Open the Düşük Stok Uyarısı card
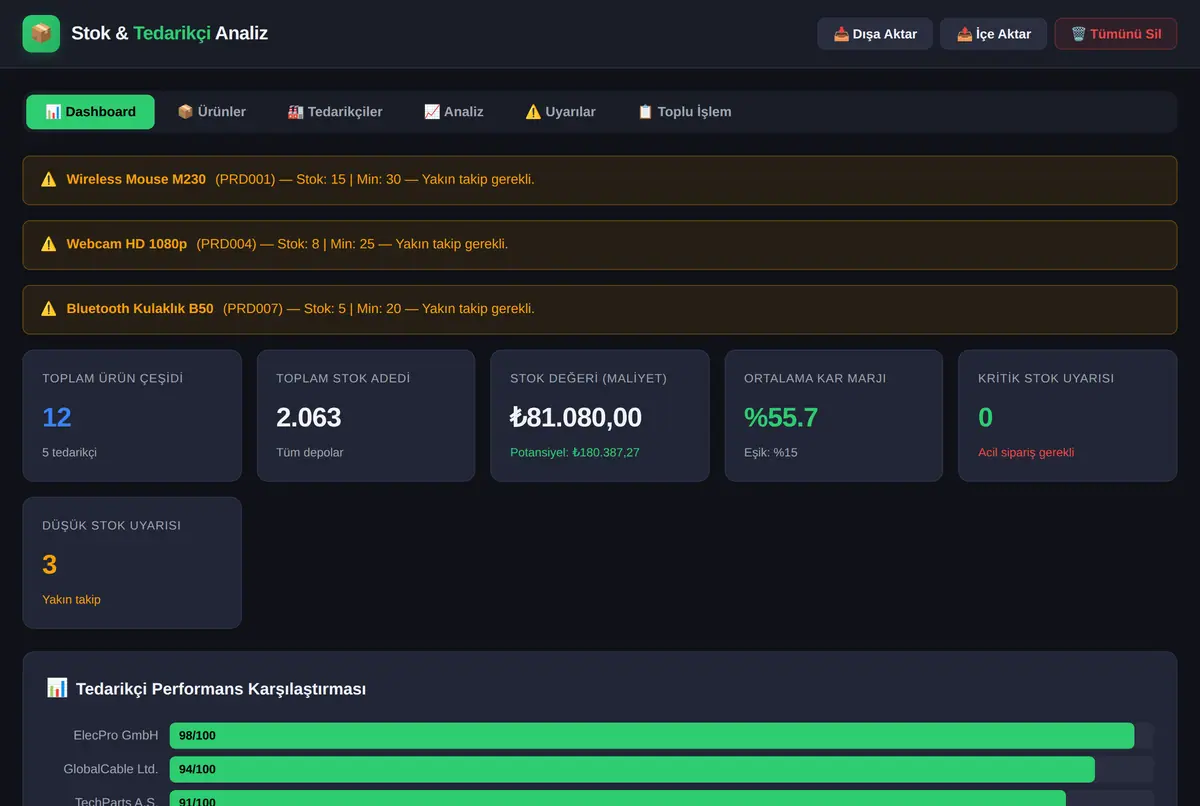1200x806 pixels. point(132,563)
